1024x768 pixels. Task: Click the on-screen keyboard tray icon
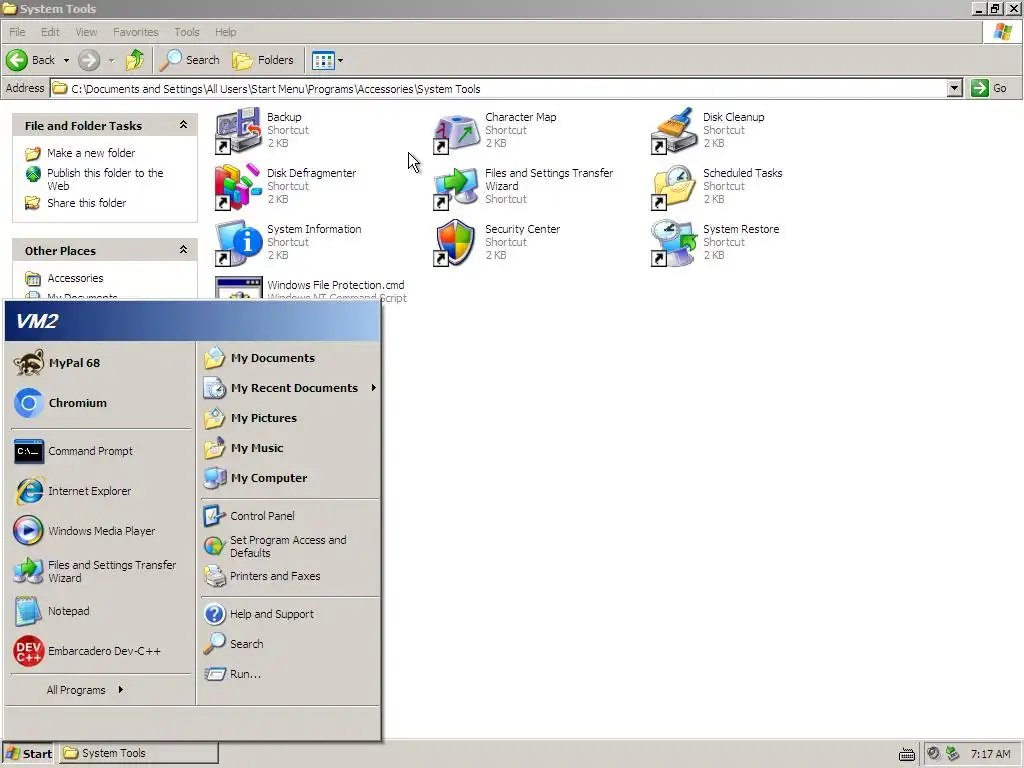pyautogui.click(x=906, y=755)
